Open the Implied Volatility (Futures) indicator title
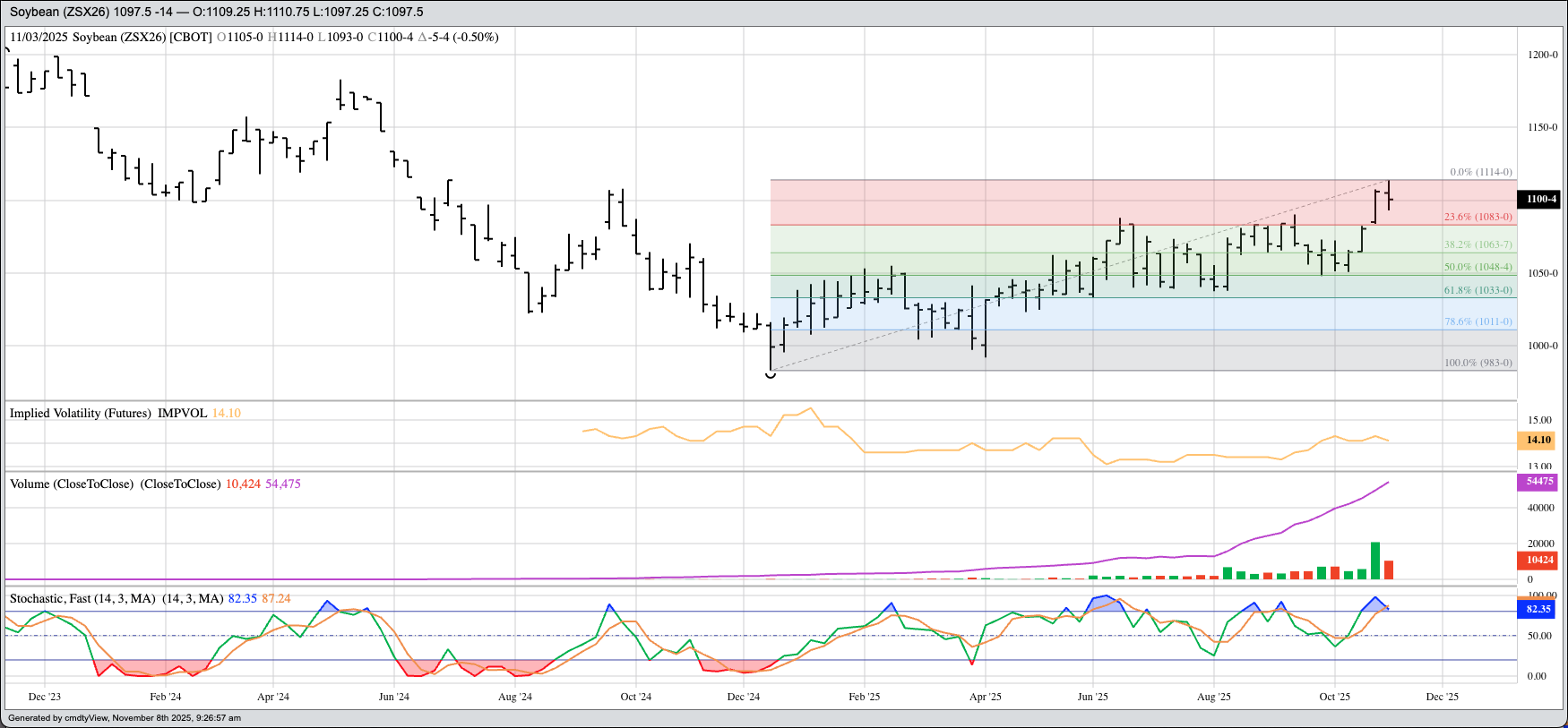This screenshot has width=1568, height=728. 108,413
